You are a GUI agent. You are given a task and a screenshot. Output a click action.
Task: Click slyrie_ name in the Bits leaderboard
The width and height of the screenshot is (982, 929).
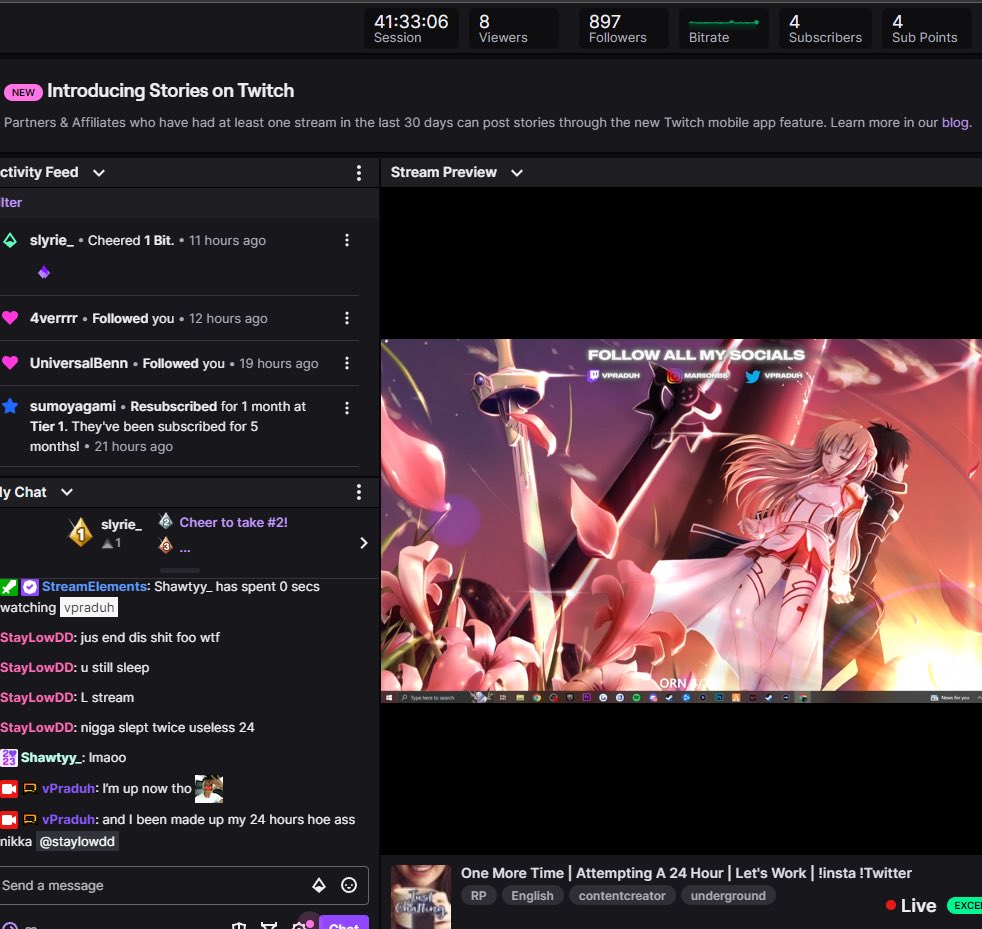(121, 525)
